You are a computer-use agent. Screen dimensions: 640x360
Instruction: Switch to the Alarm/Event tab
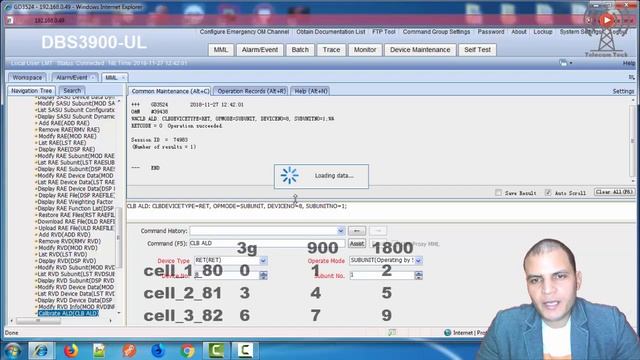pyautogui.click(x=72, y=77)
